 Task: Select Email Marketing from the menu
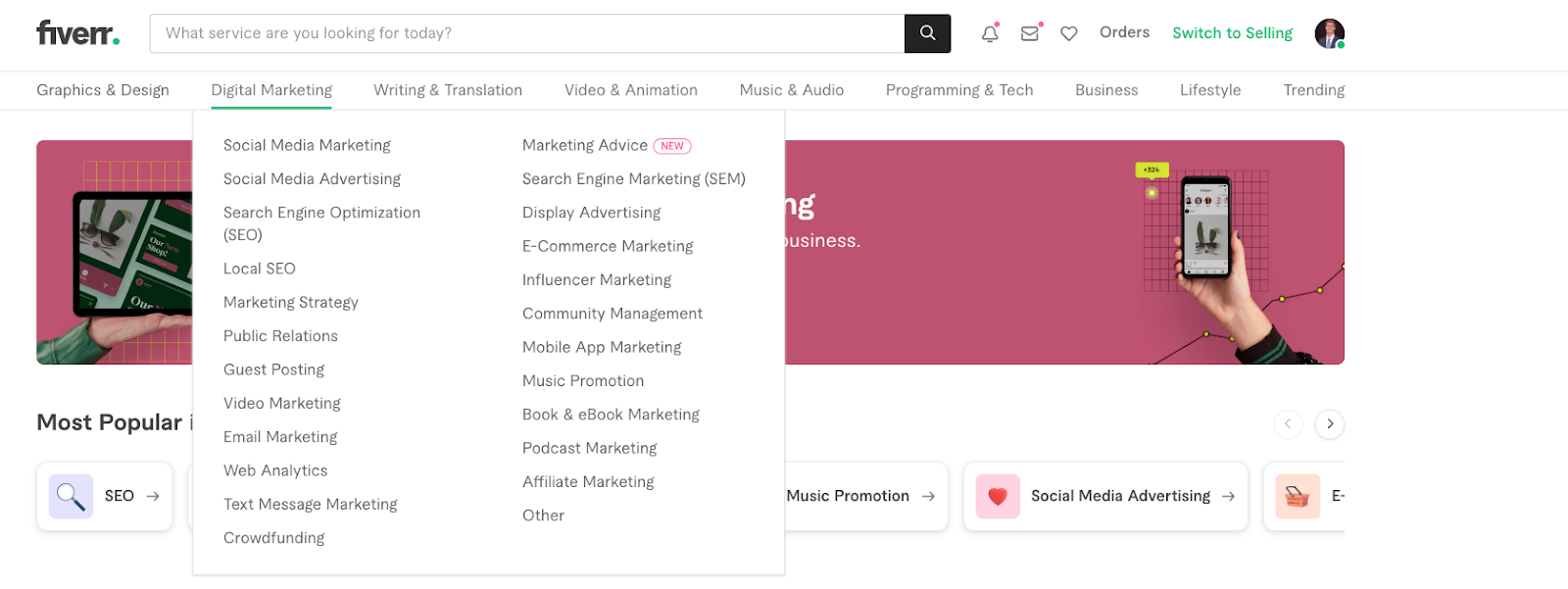280,437
